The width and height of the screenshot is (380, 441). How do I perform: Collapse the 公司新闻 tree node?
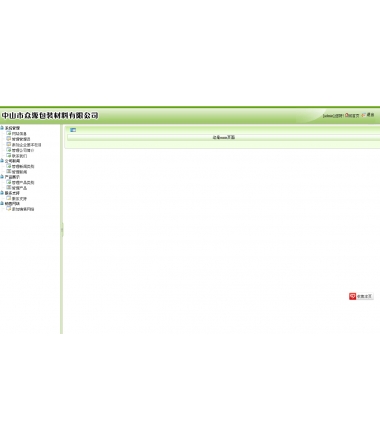click(x=2, y=161)
